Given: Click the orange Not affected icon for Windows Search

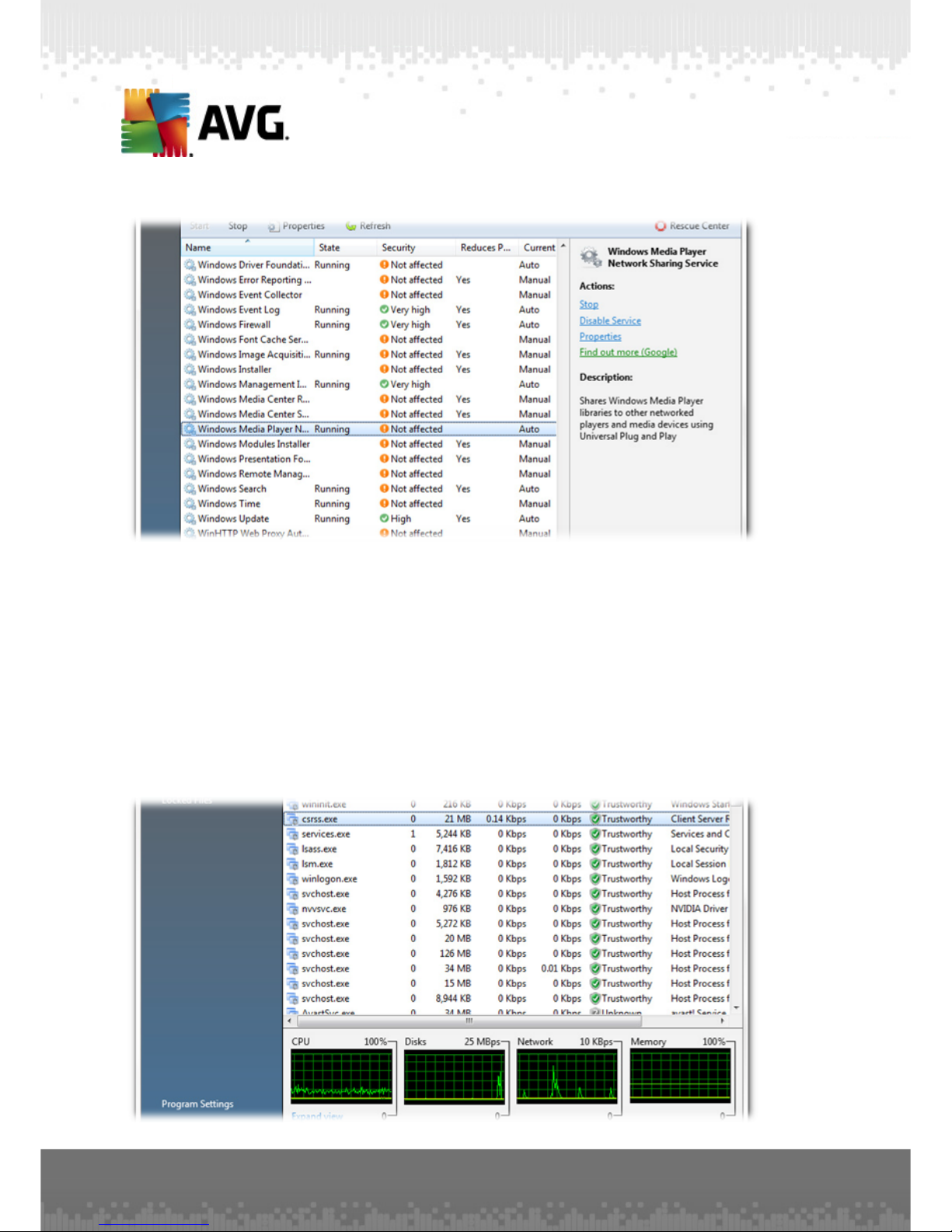Looking at the screenshot, I should (x=384, y=489).
